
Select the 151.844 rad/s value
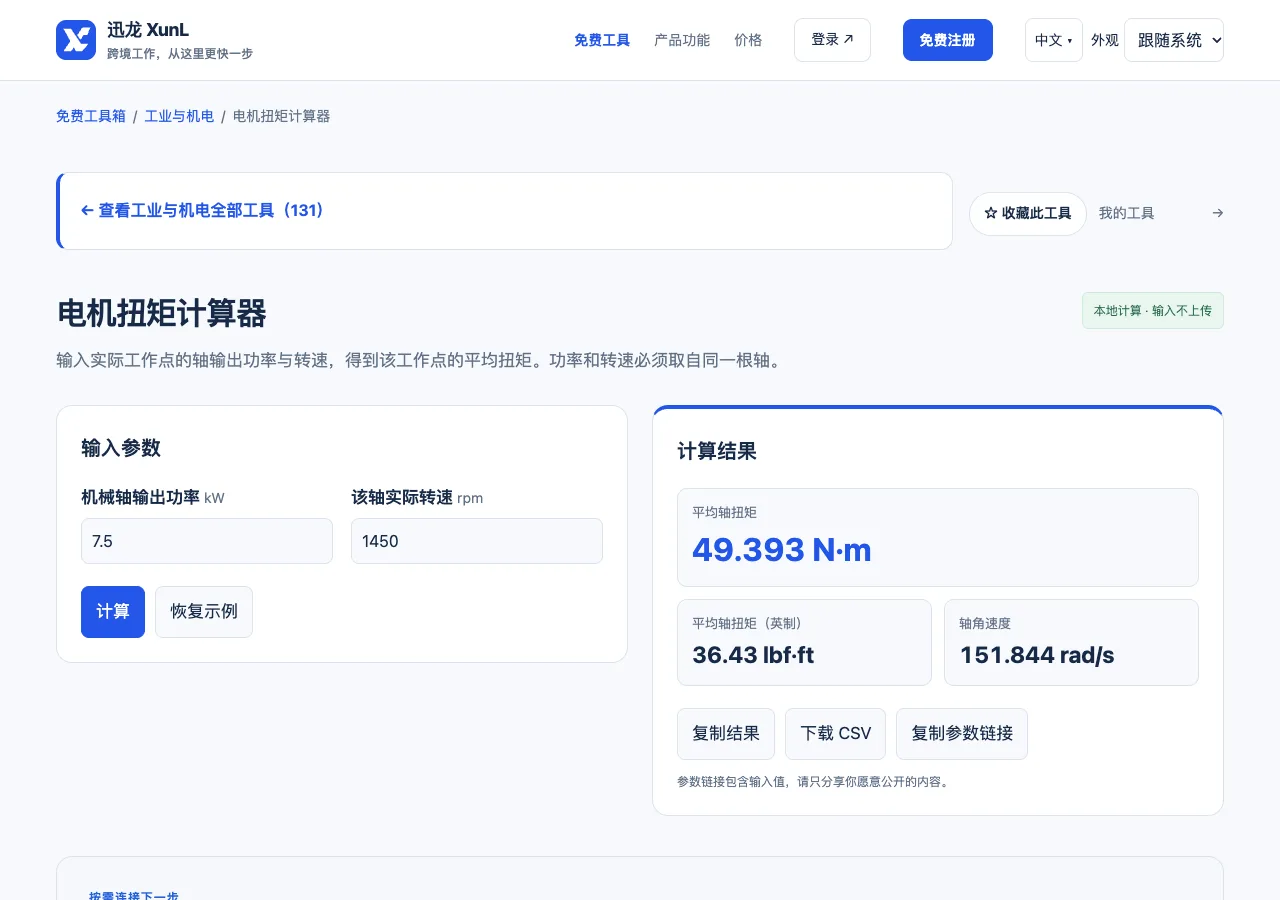click(1037, 655)
